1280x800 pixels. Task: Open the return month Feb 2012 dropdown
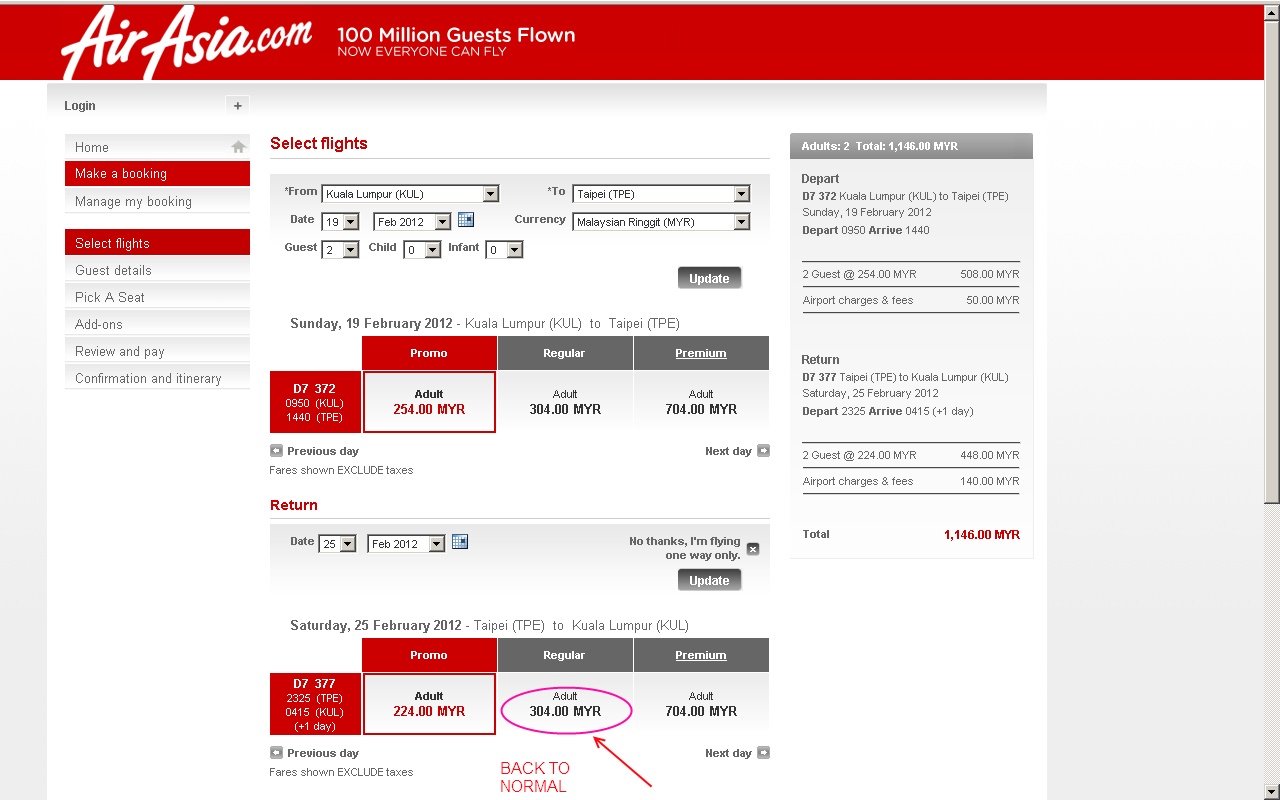click(x=406, y=544)
